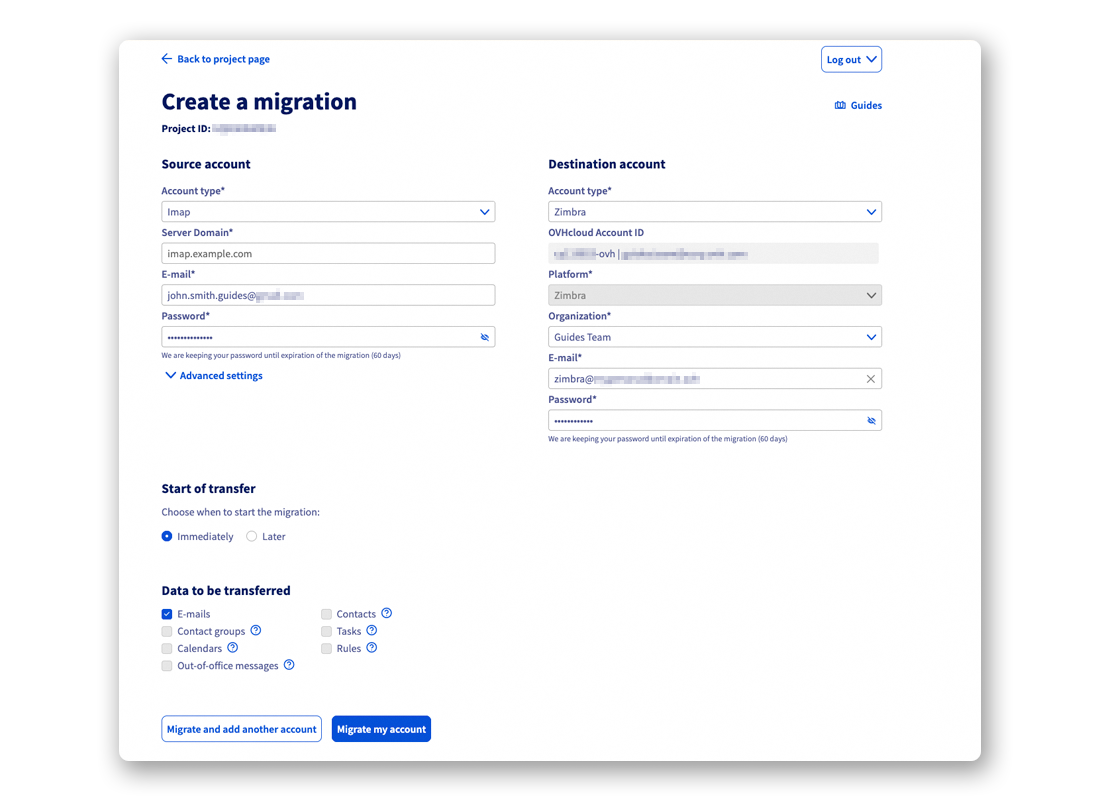Expand Advanced settings section
Viewport: 1100px width, 800px height.
click(x=213, y=376)
